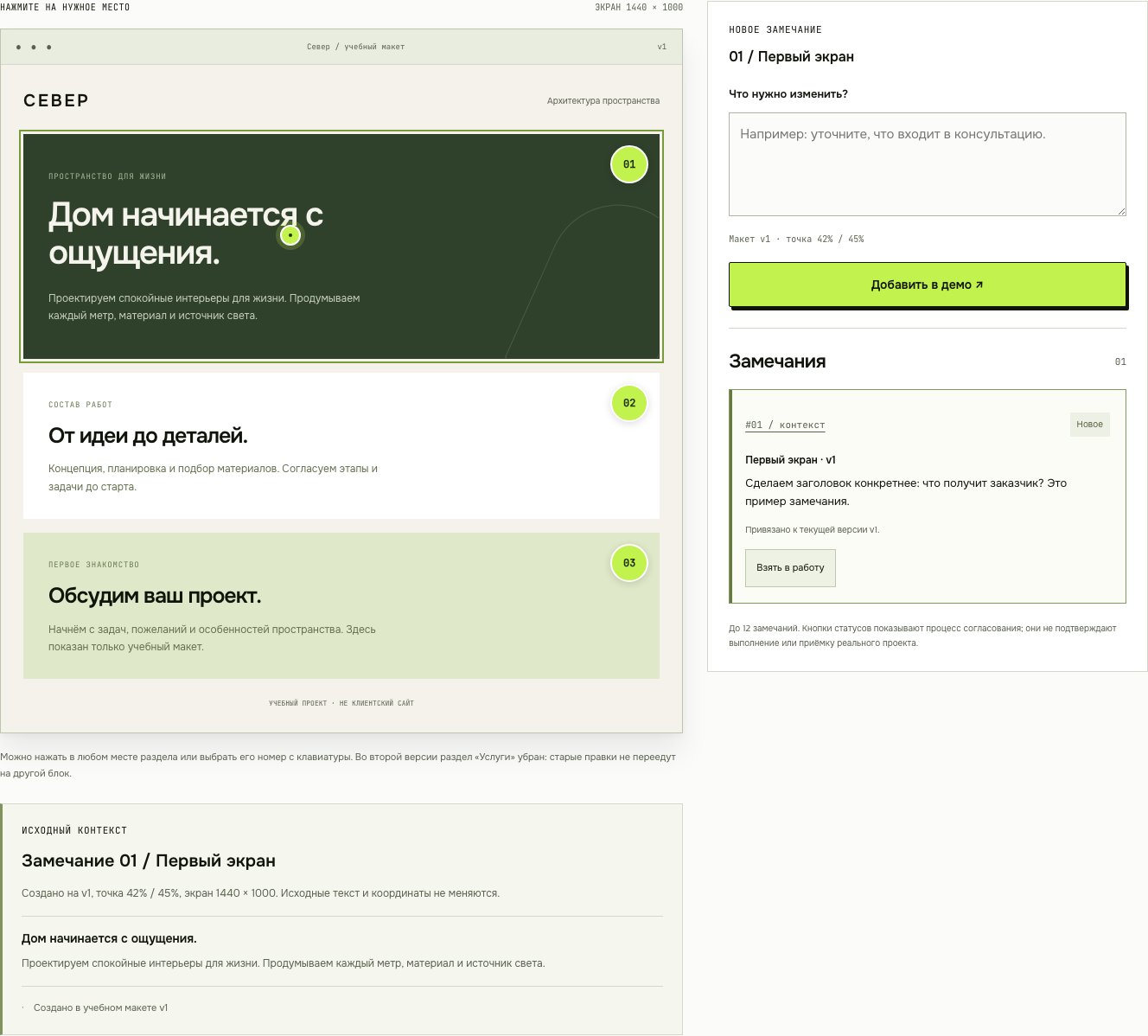
Task: Select section badge 02 on the white block
Action: pos(629,403)
